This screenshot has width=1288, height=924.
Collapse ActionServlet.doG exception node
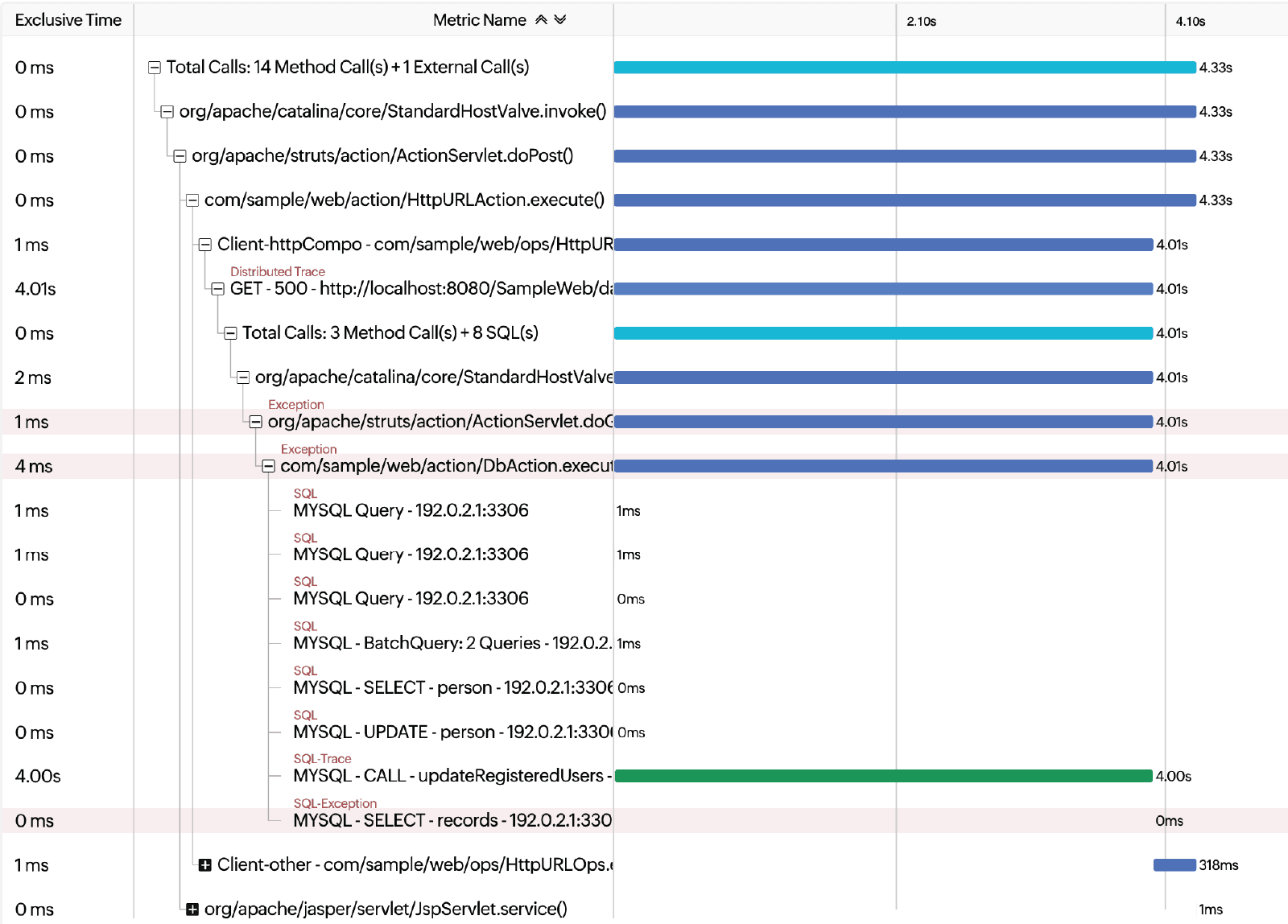tap(256, 422)
